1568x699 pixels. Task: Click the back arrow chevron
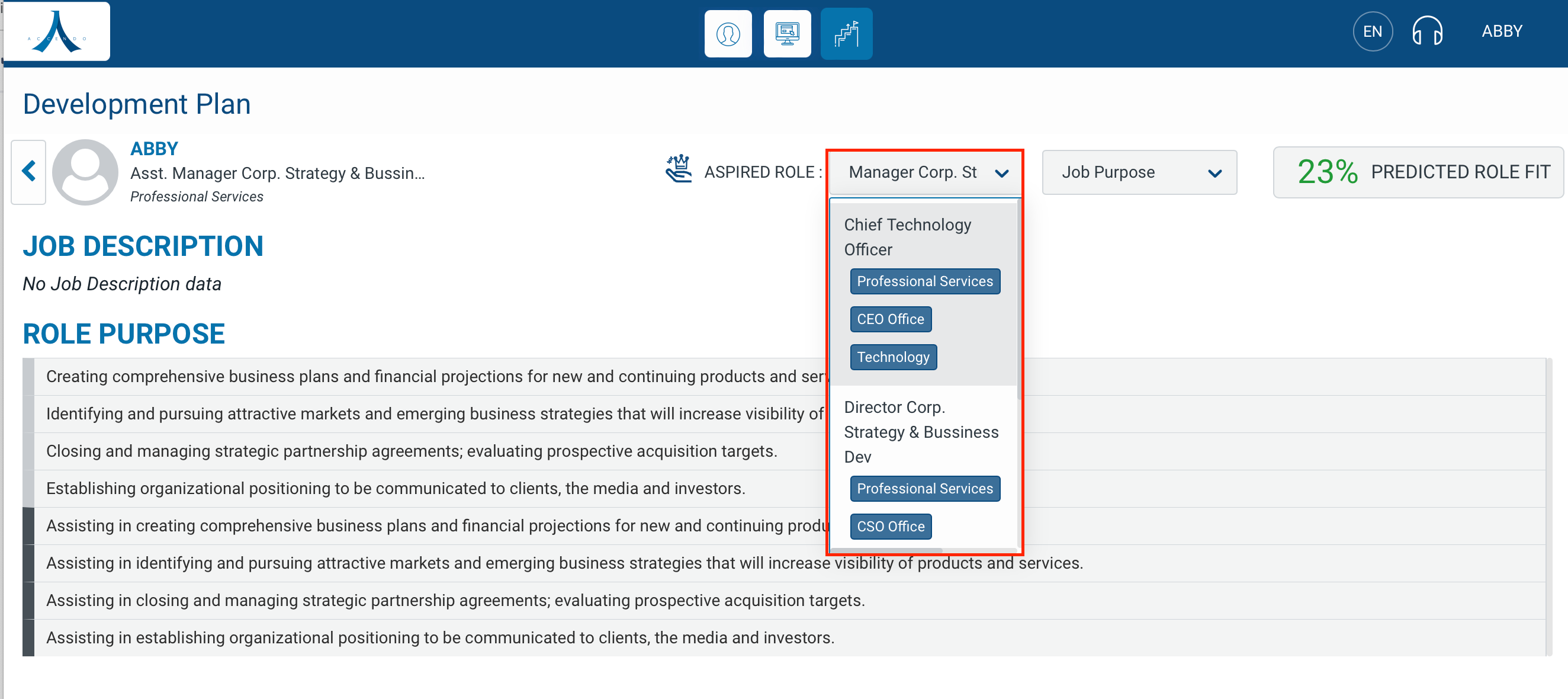[28, 172]
